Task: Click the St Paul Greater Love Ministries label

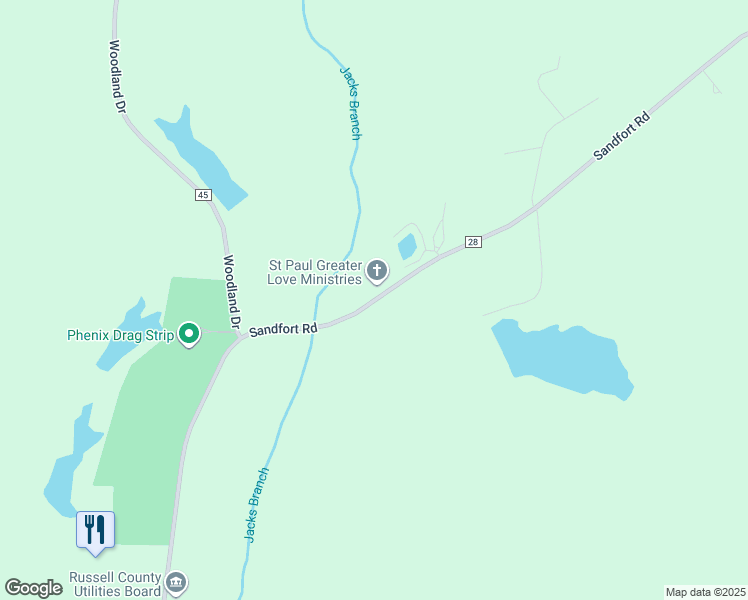Action: point(315,272)
